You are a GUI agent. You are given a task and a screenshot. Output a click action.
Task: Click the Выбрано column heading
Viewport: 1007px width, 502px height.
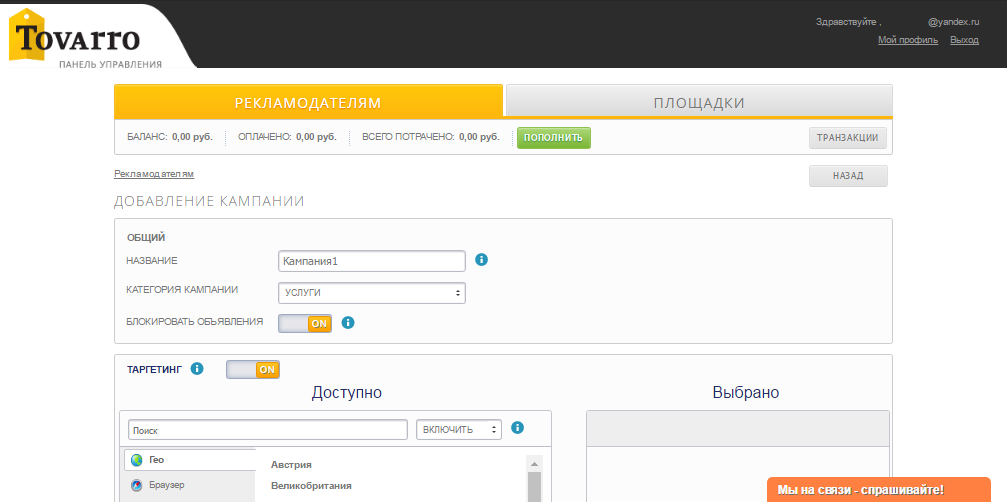point(746,392)
